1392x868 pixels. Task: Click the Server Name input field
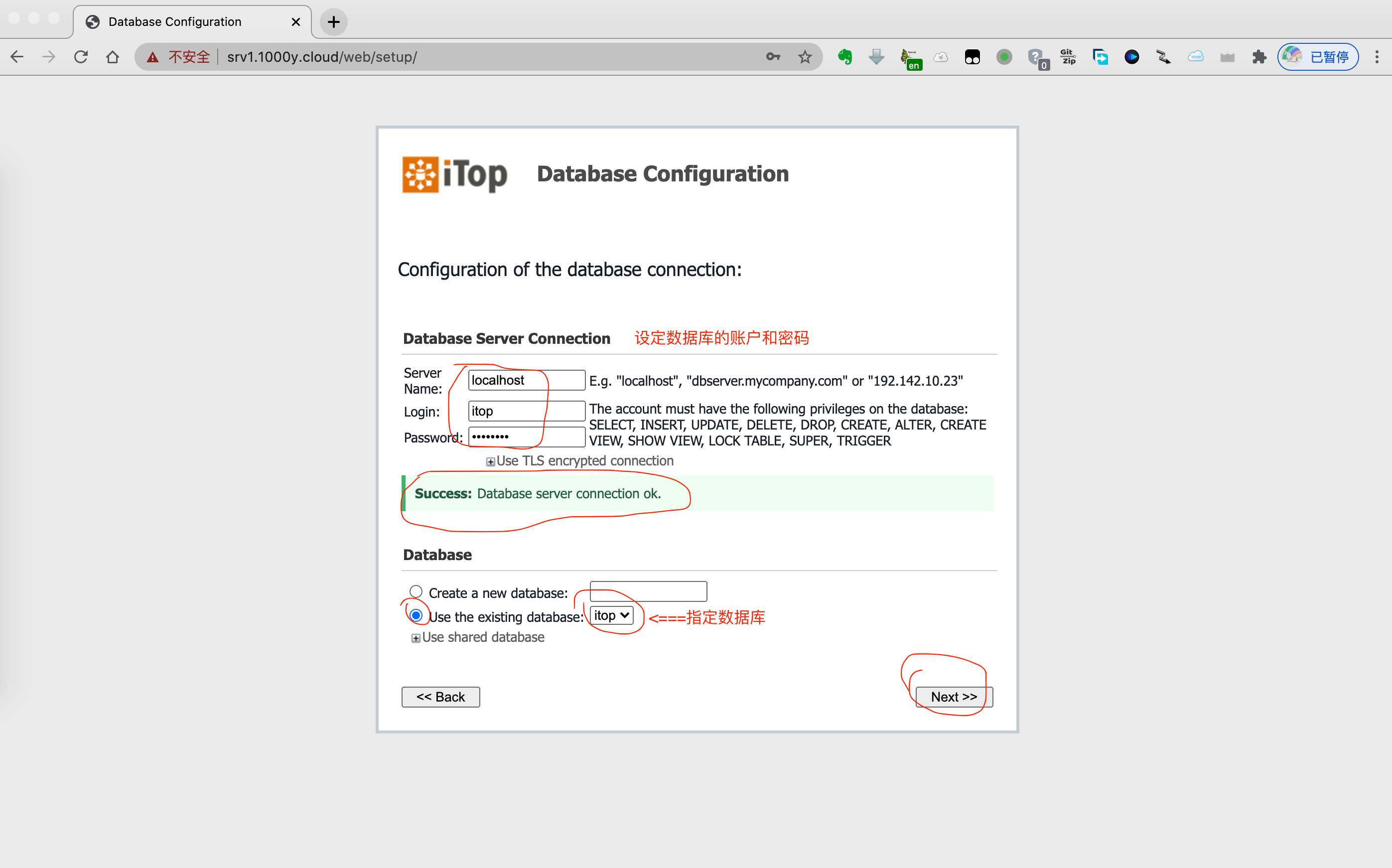[x=527, y=380]
